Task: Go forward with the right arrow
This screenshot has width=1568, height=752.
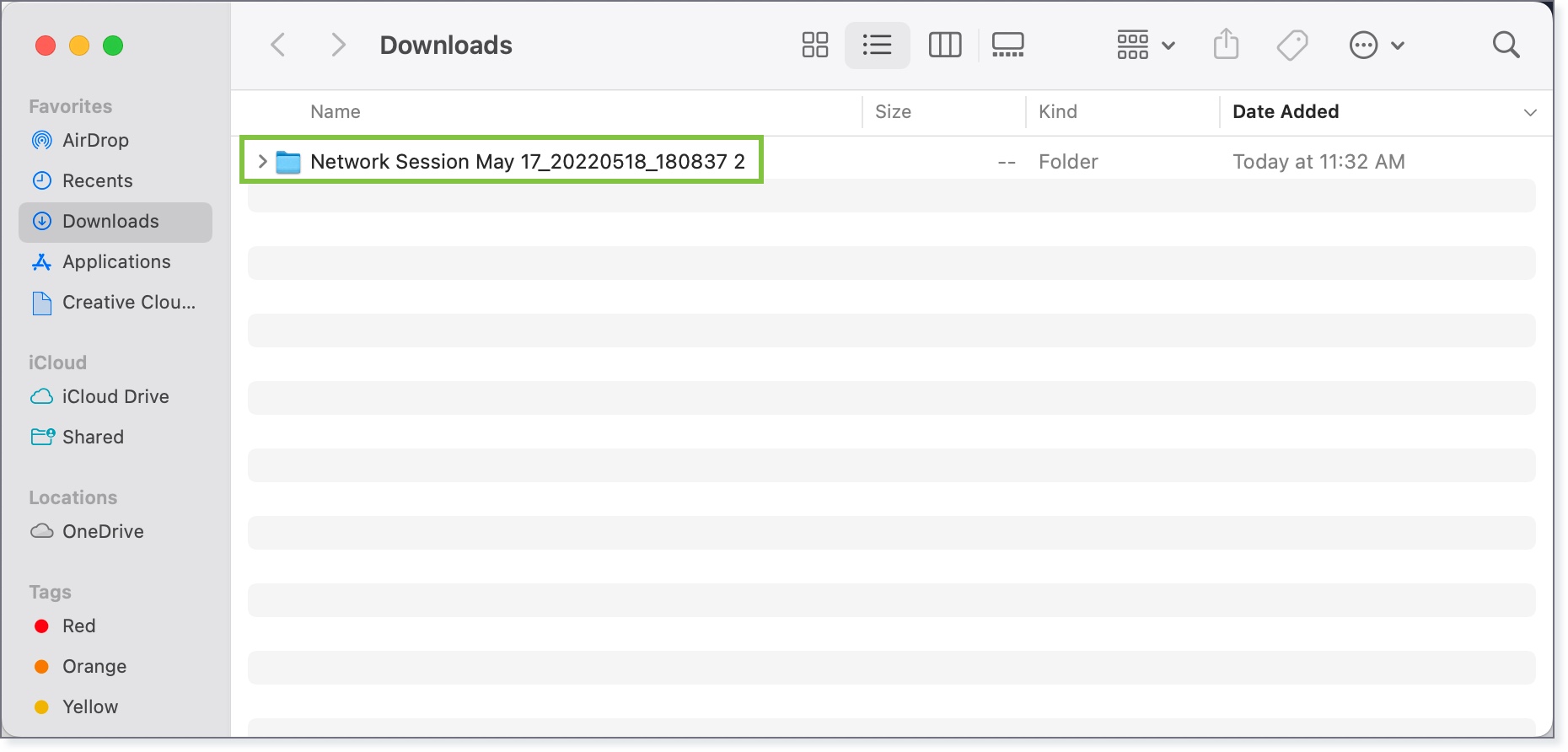Action: pos(338,45)
